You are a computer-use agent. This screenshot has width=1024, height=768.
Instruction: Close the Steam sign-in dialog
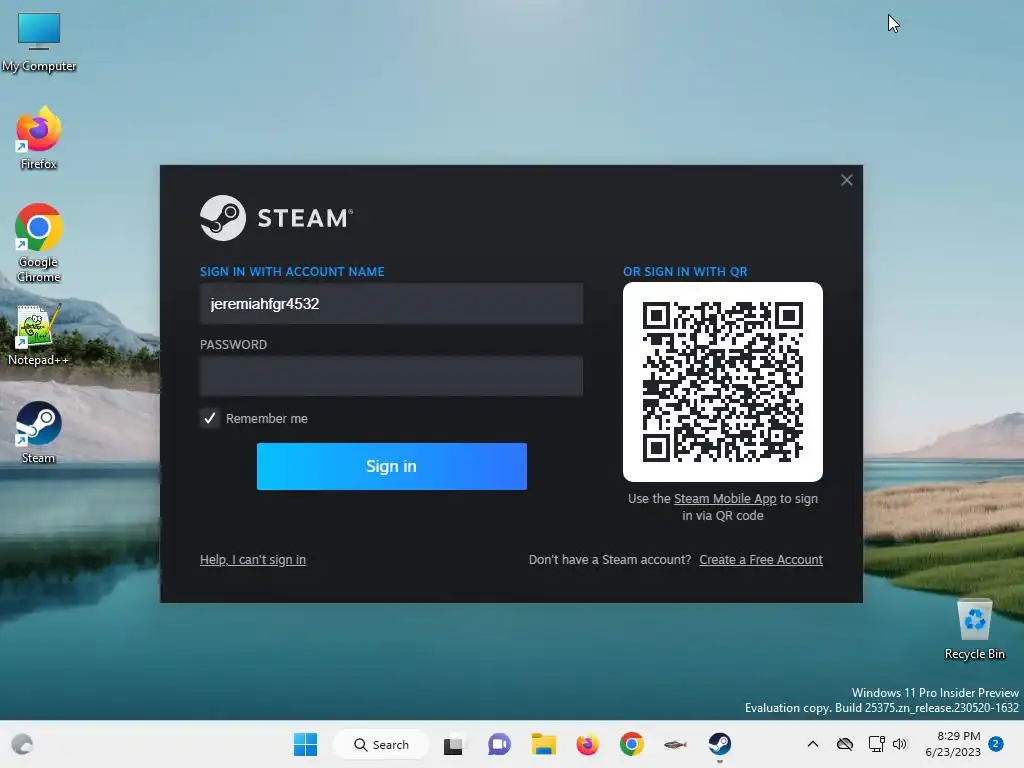click(846, 180)
